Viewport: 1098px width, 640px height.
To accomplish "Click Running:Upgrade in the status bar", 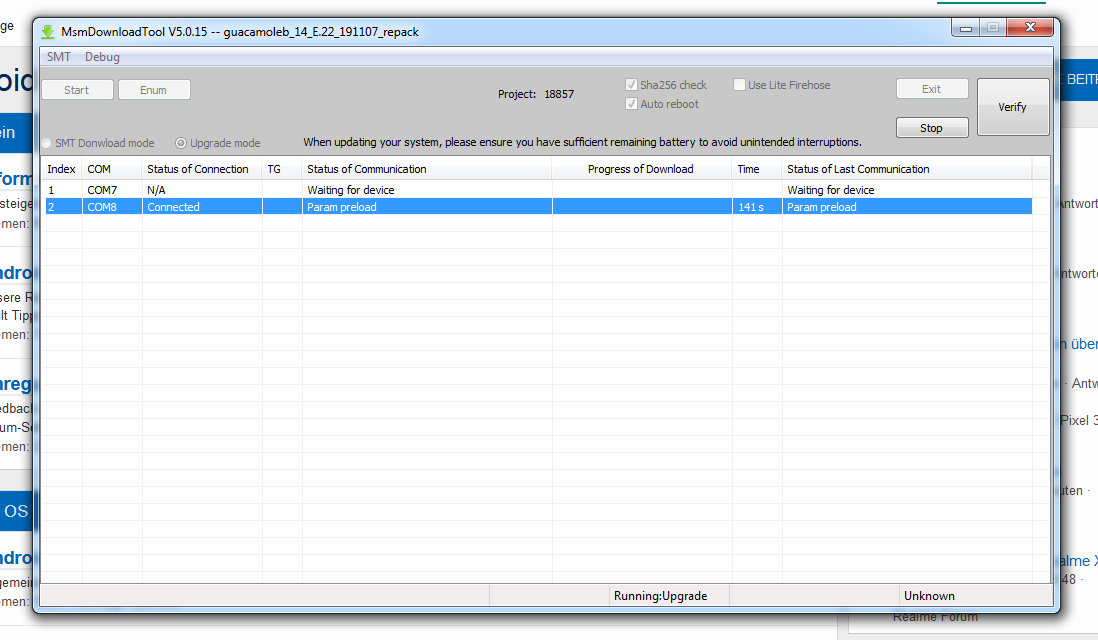I will pos(660,596).
